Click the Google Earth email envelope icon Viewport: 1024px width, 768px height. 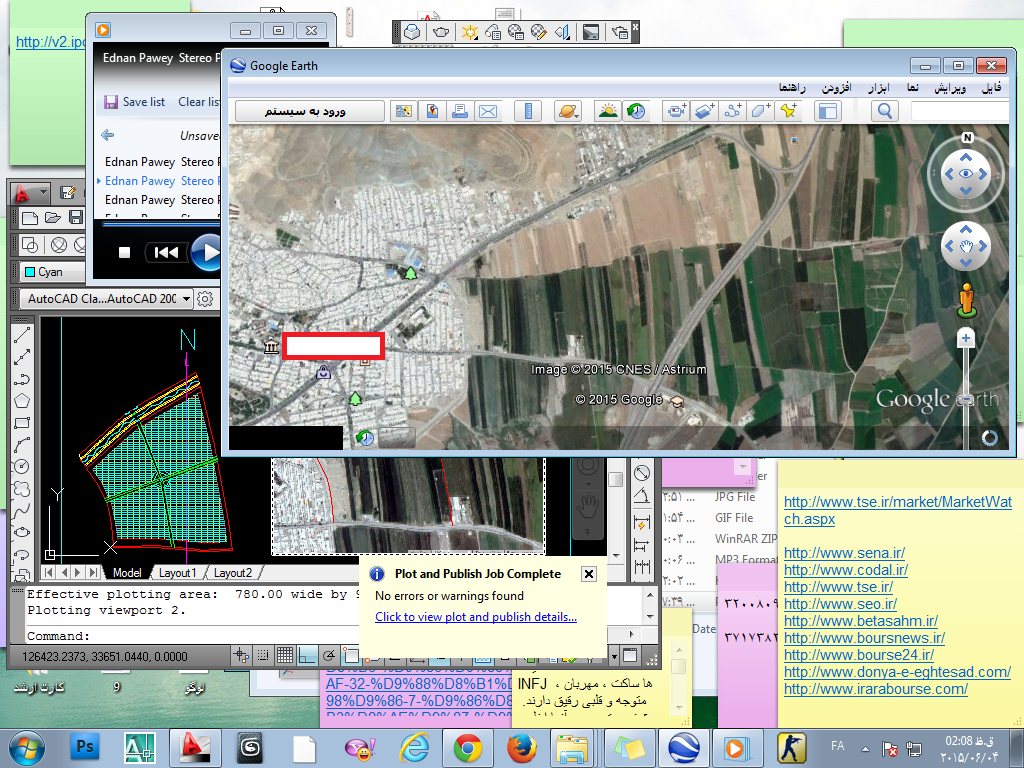488,111
